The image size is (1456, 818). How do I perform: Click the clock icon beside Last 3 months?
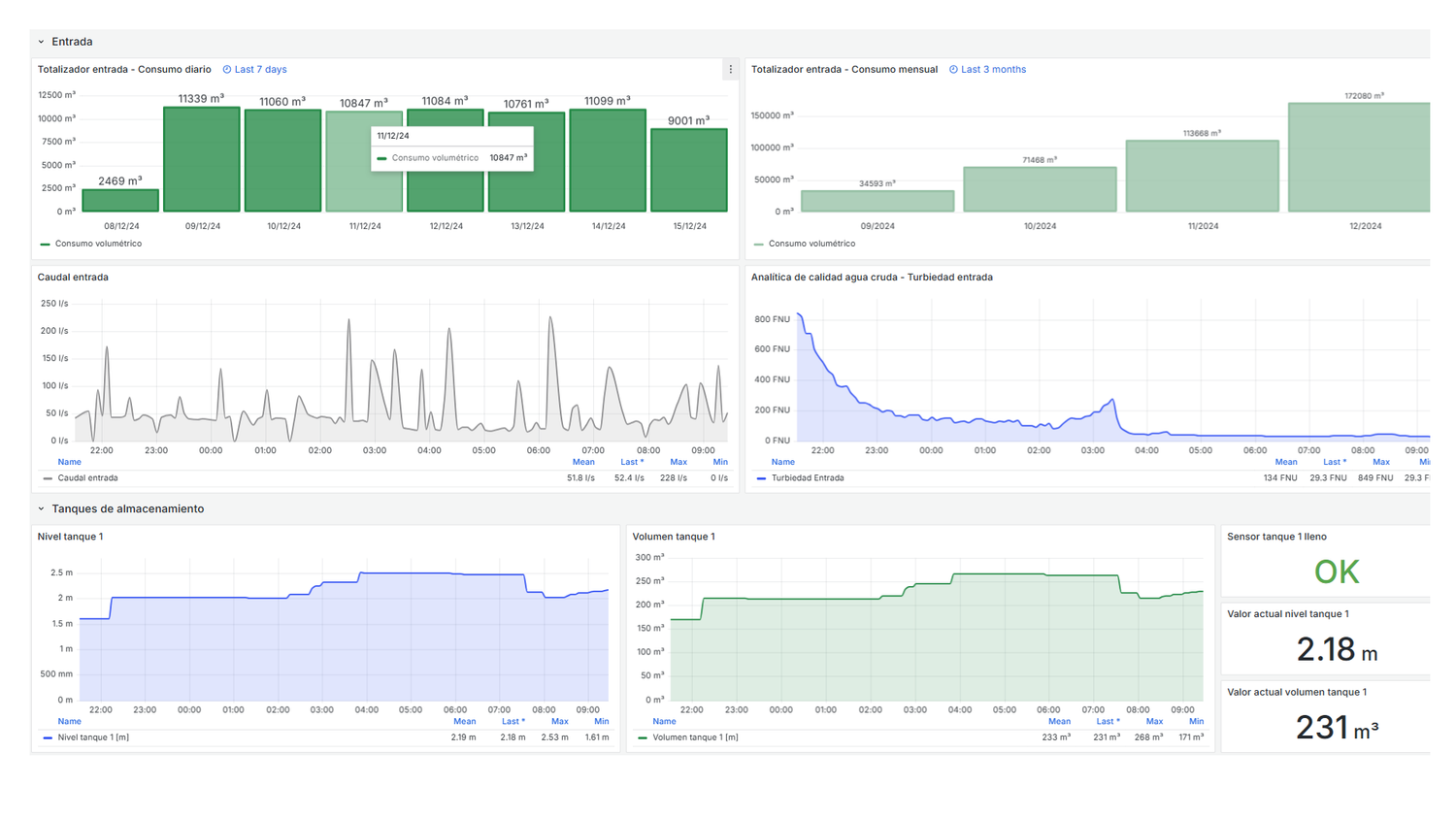[953, 70]
